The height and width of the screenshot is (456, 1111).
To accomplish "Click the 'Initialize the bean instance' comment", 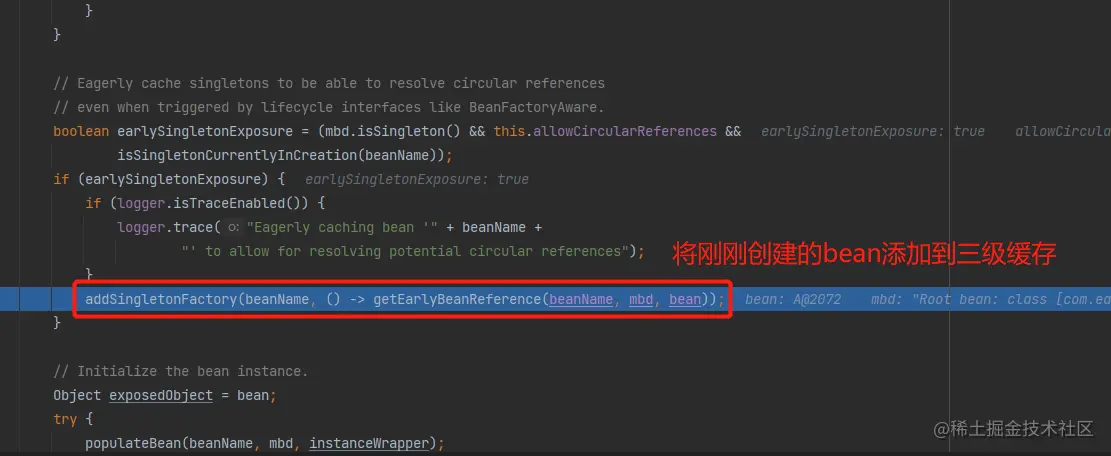I will coord(181,371).
